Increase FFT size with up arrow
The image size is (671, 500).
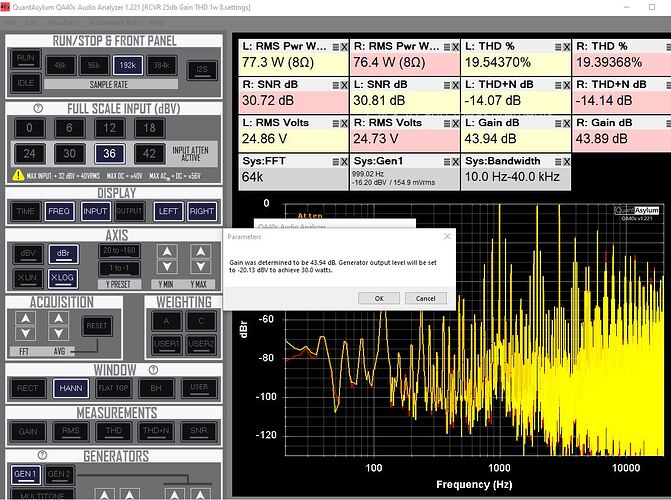pyautogui.click(x=25, y=318)
